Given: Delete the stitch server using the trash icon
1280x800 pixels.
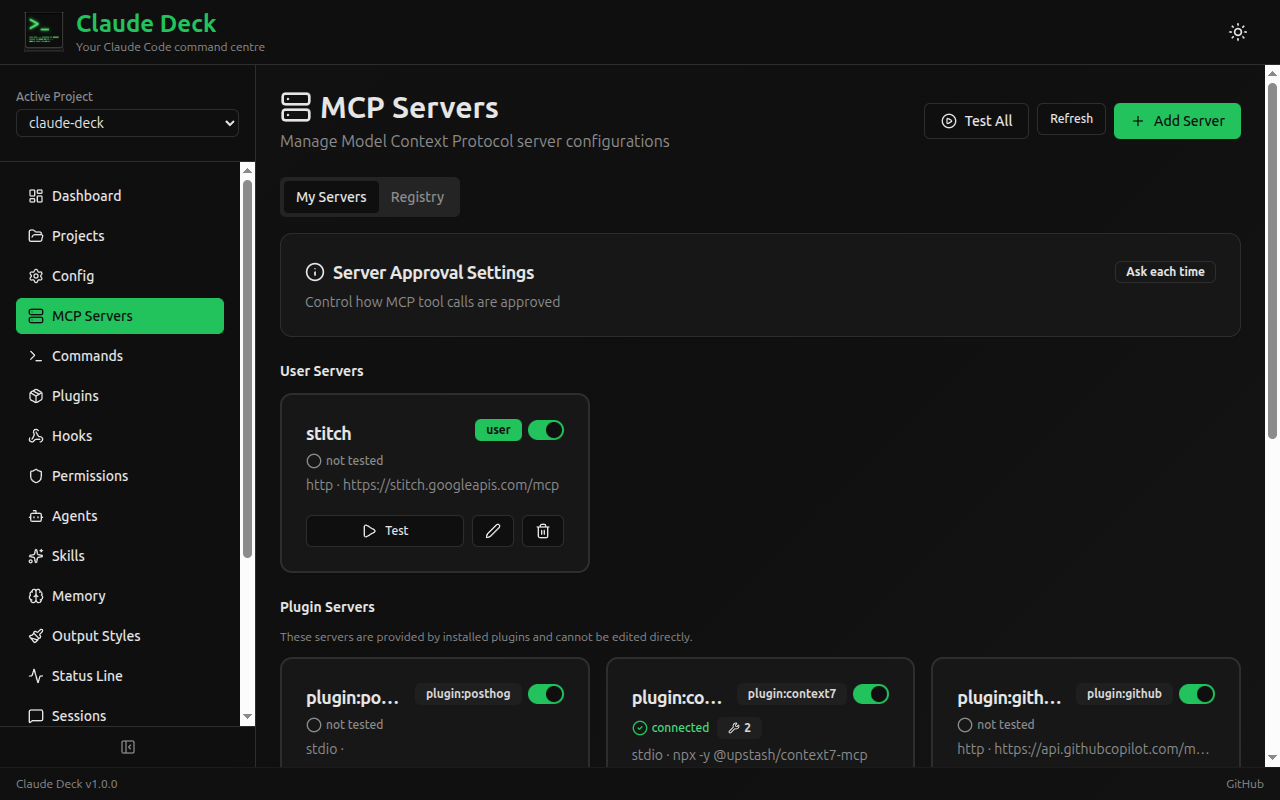Looking at the screenshot, I should pyautogui.click(x=542, y=531).
